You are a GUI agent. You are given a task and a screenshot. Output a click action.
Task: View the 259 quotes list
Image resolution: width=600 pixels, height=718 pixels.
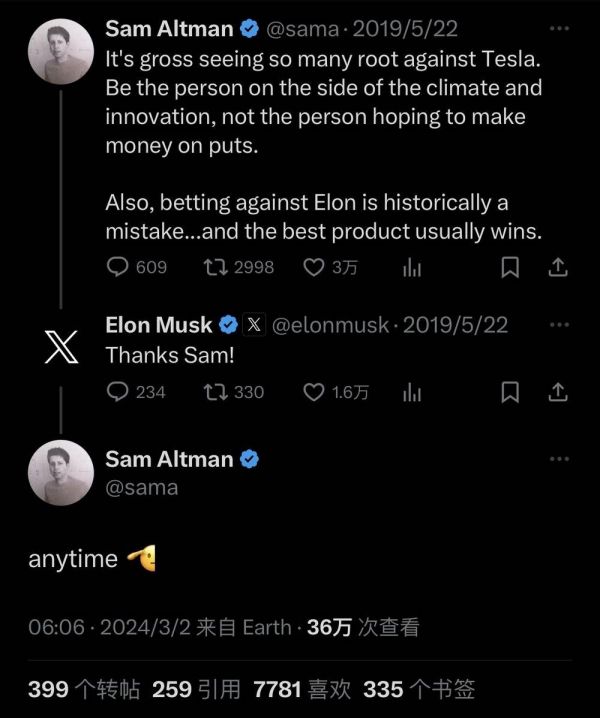pyautogui.click(x=196, y=689)
